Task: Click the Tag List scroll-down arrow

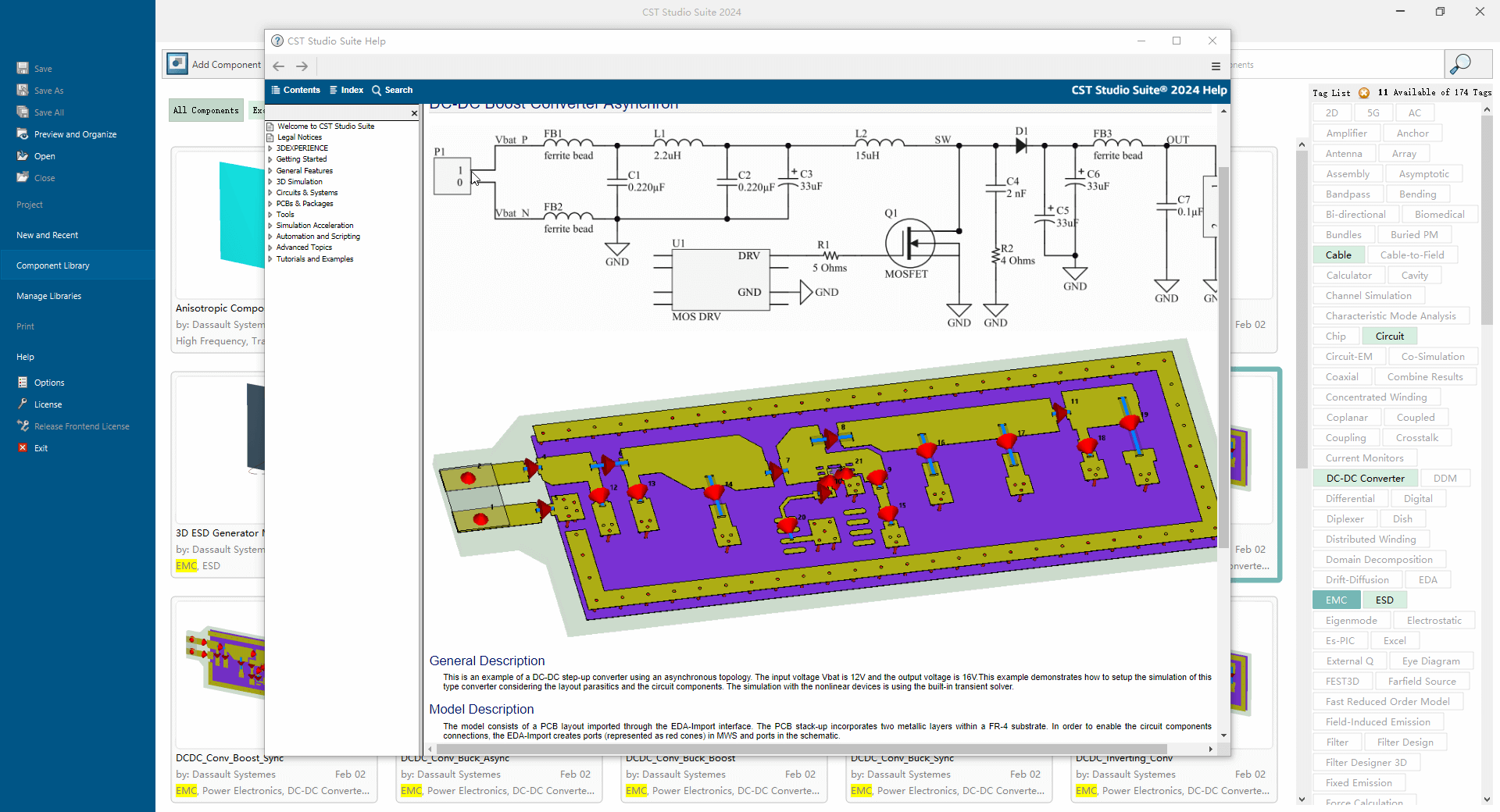Action: (1487, 800)
